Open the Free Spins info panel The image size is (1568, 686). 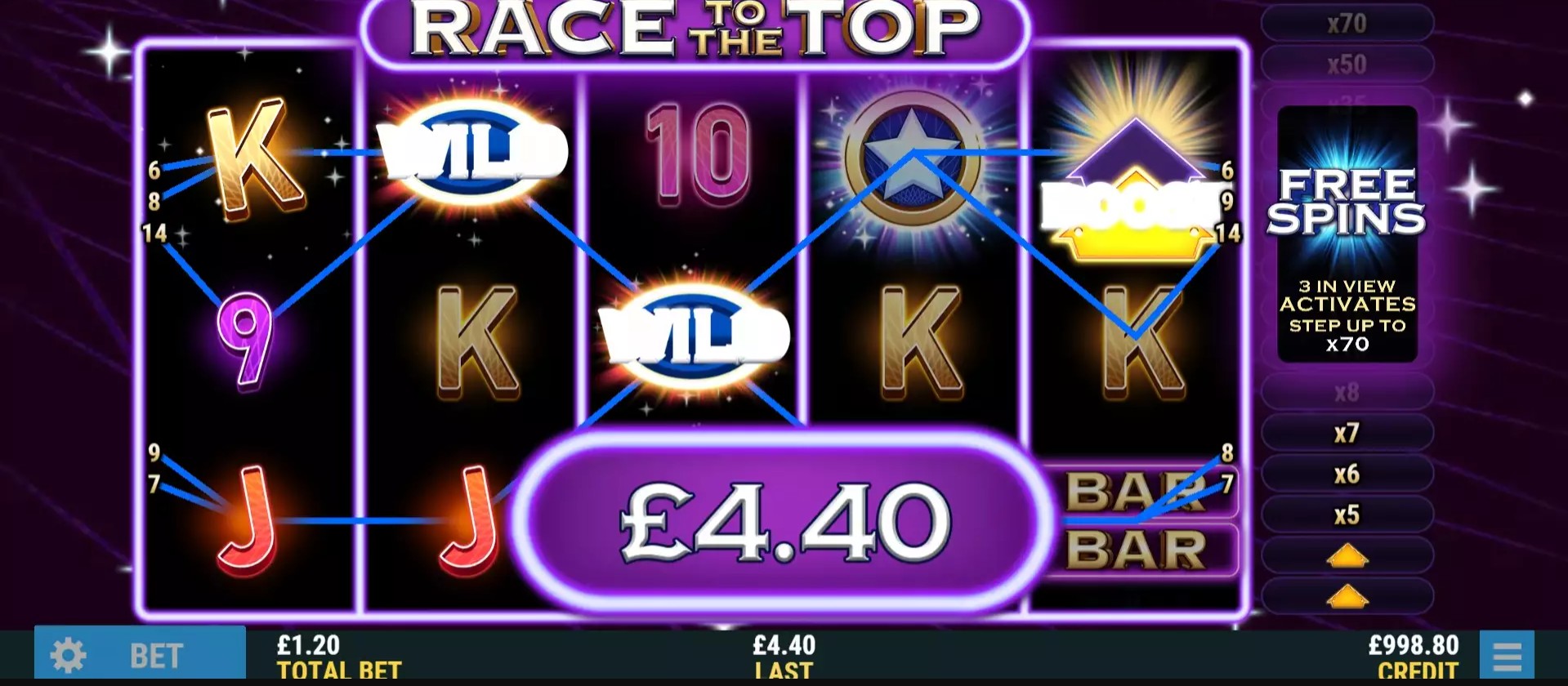[x=1347, y=234]
